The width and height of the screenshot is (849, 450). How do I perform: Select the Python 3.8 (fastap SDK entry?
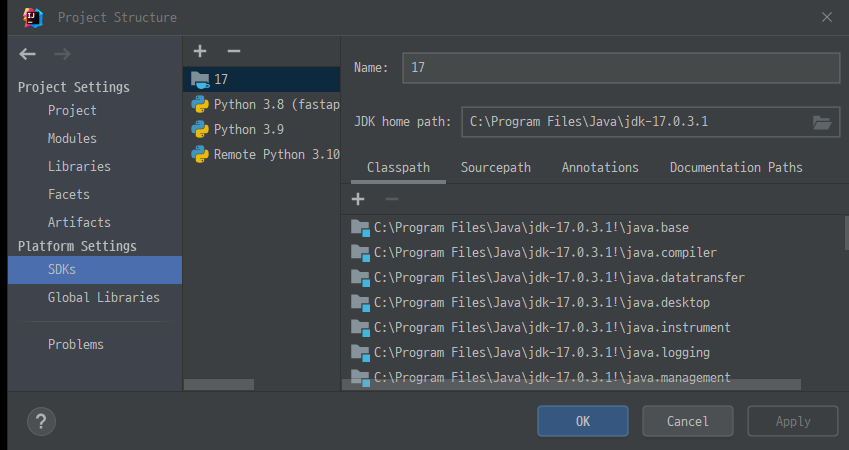click(x=262, y=105)
